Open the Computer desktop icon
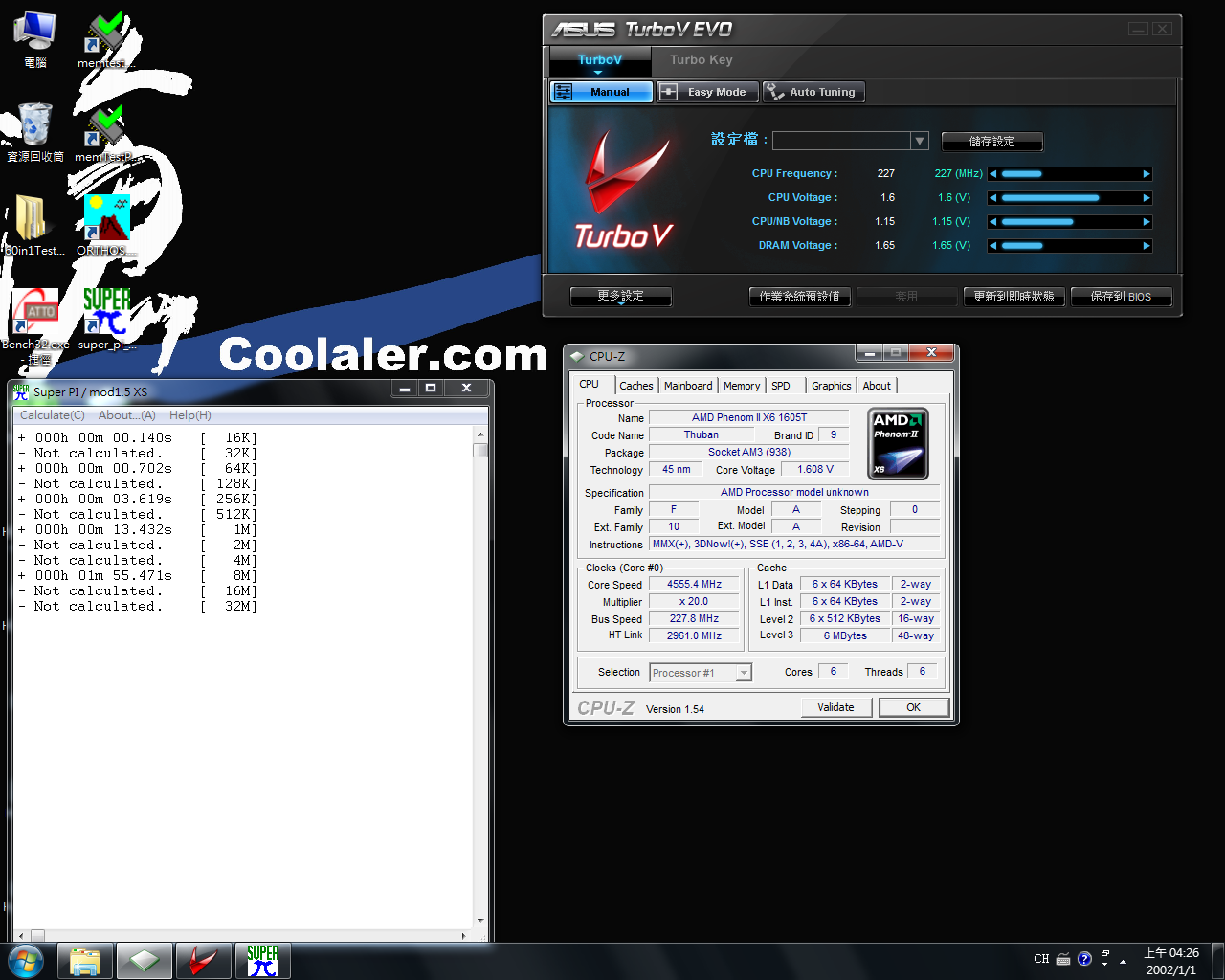This screenshot has width=1225, height=980. (35, 39)
